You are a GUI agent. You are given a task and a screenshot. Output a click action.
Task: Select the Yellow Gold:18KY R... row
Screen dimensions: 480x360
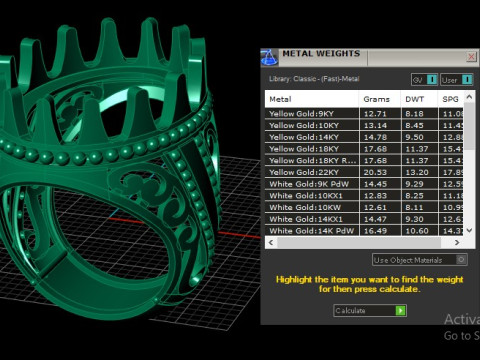(364, 160)
